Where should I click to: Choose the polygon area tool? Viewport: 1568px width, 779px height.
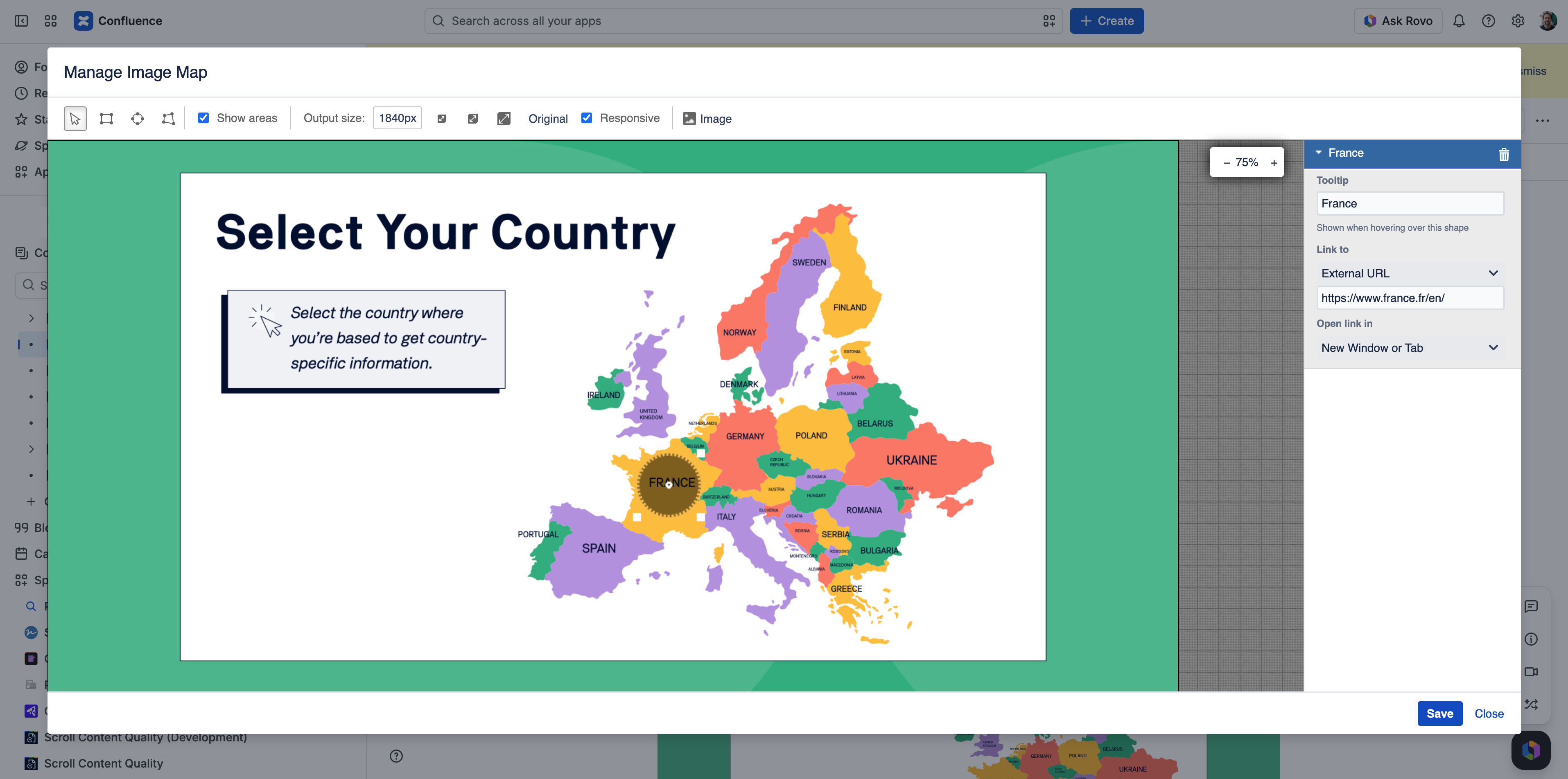[169, 119]
